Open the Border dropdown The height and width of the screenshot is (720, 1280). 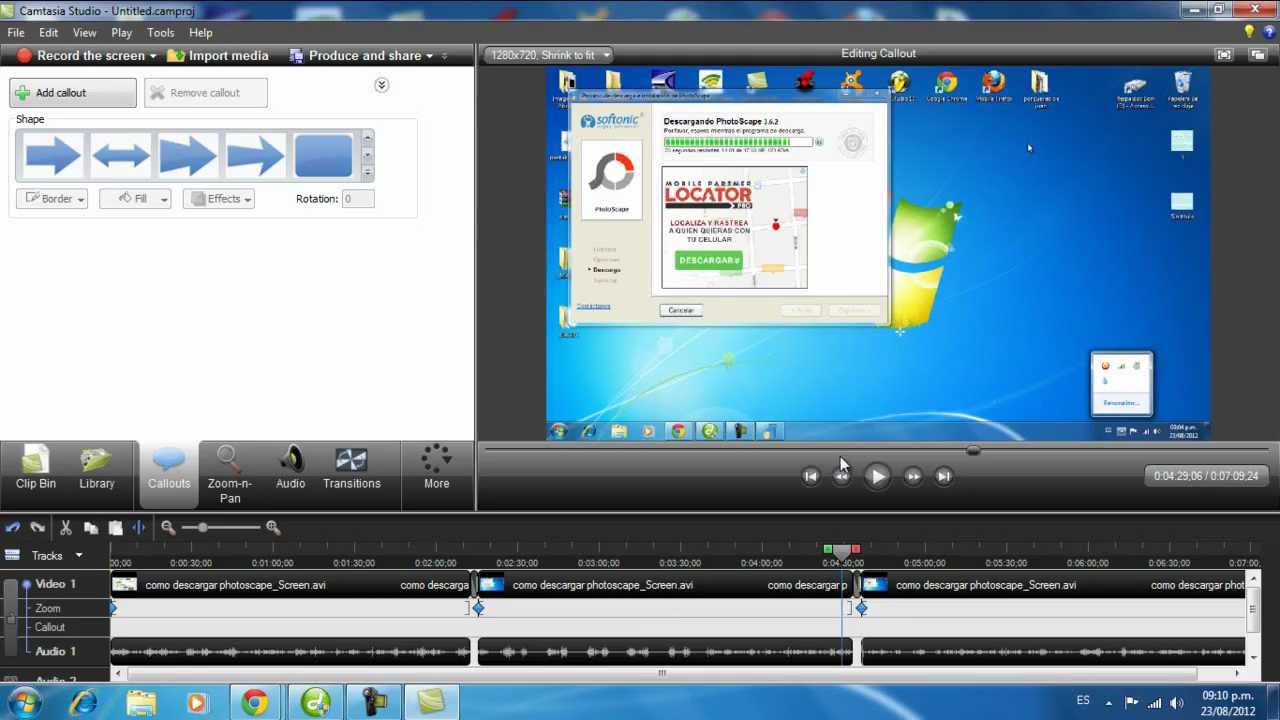[x=52, y=199]
